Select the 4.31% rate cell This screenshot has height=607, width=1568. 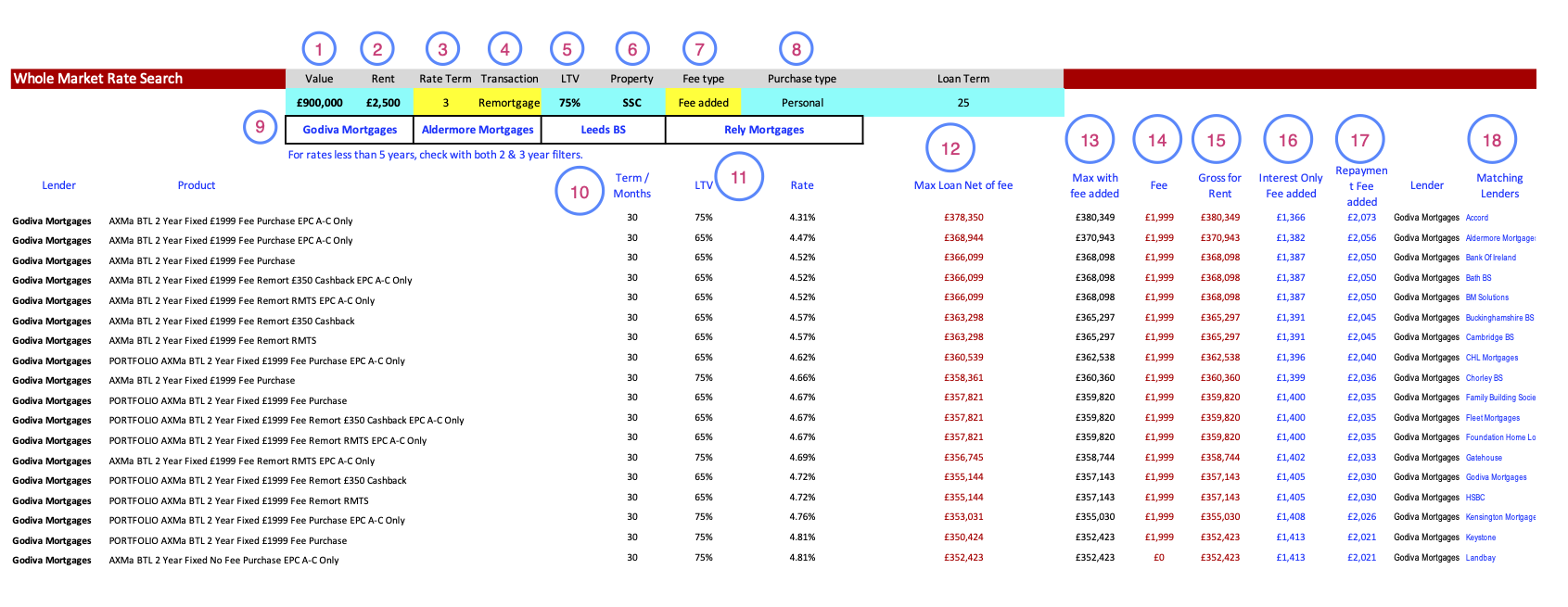point(802,218)
